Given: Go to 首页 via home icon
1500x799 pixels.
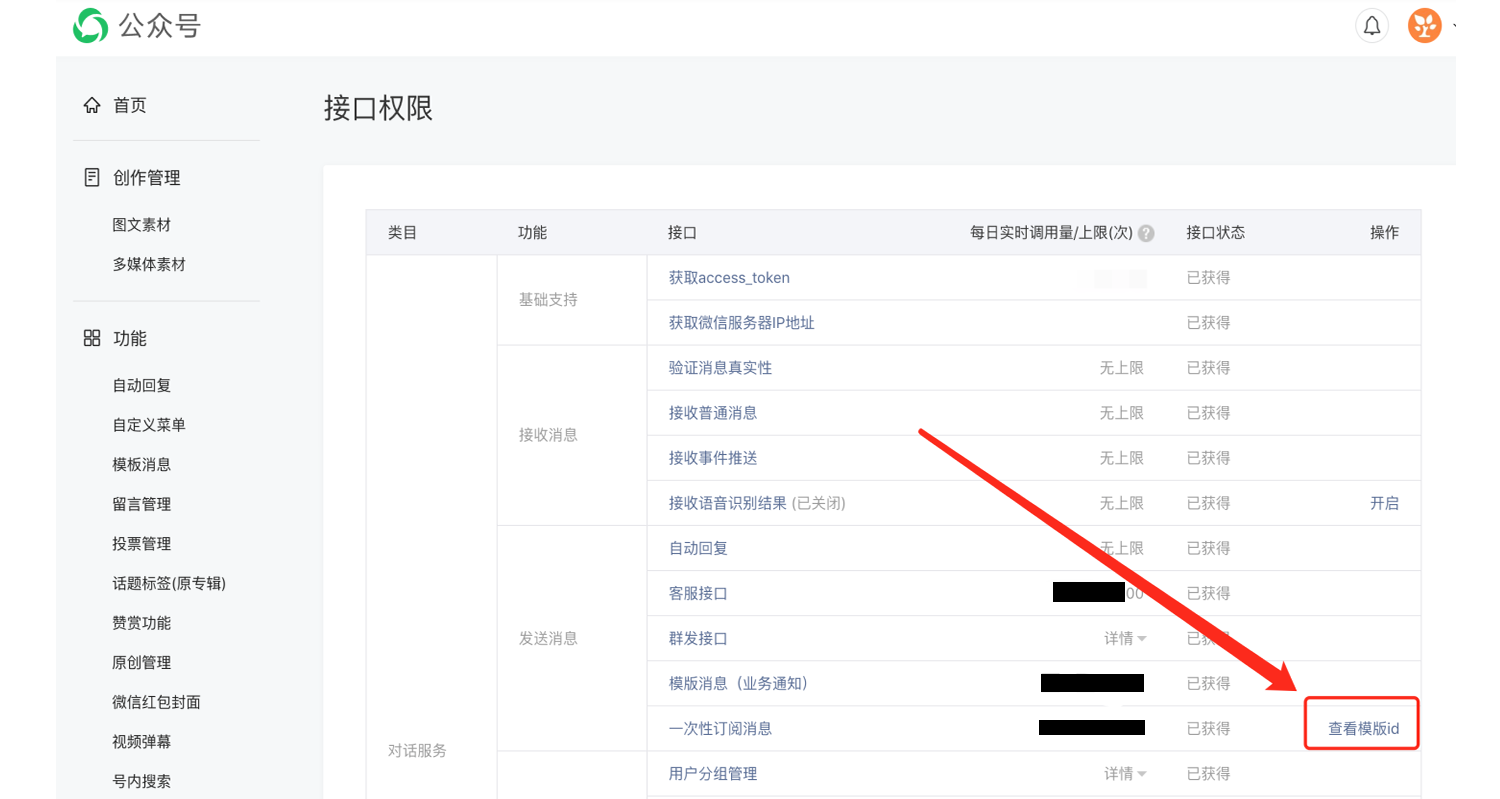Looking at the screenshot, I should coord(92,105).
